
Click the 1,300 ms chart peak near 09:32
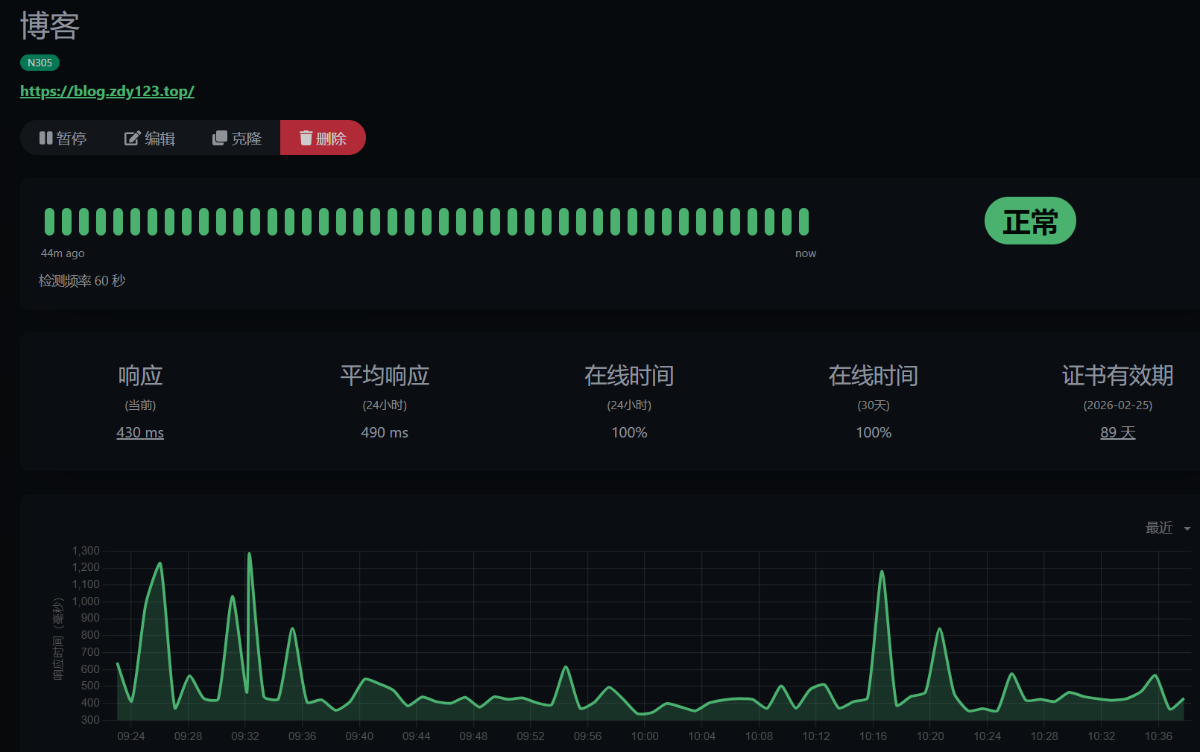tap(249, 553)
